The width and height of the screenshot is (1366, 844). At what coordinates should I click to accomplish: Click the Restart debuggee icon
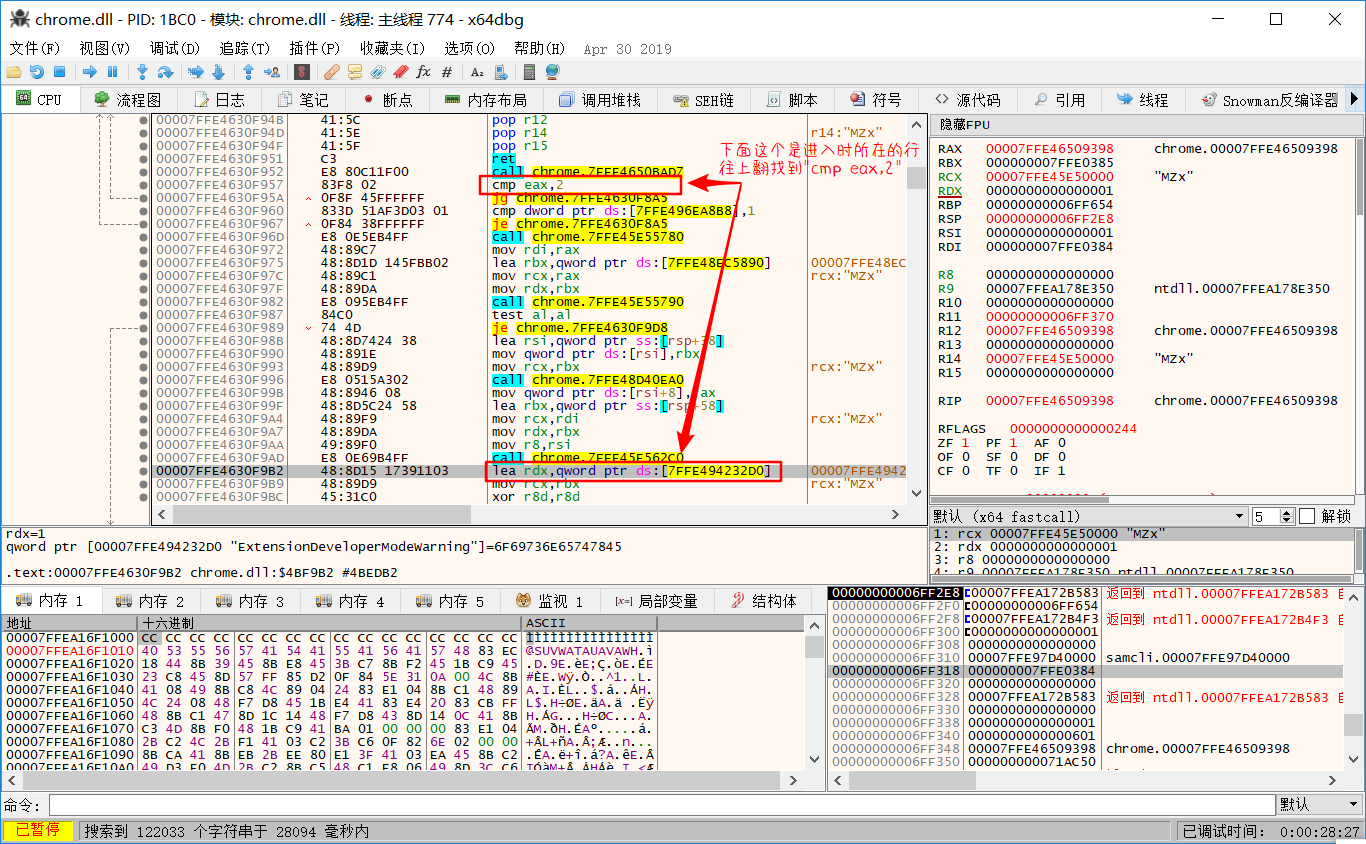36,72
